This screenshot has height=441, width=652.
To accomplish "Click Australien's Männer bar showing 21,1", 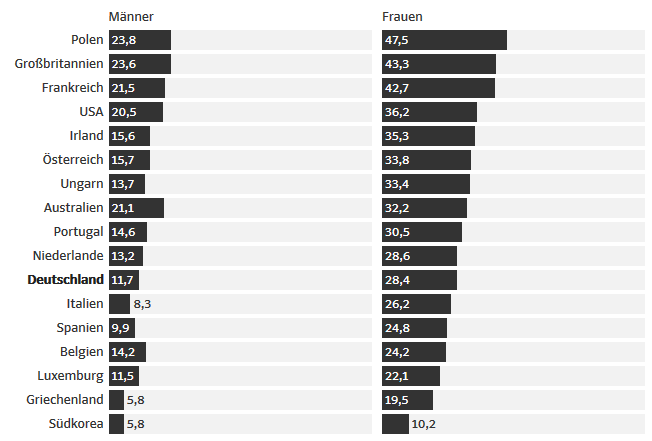I will tap(136, 208).
